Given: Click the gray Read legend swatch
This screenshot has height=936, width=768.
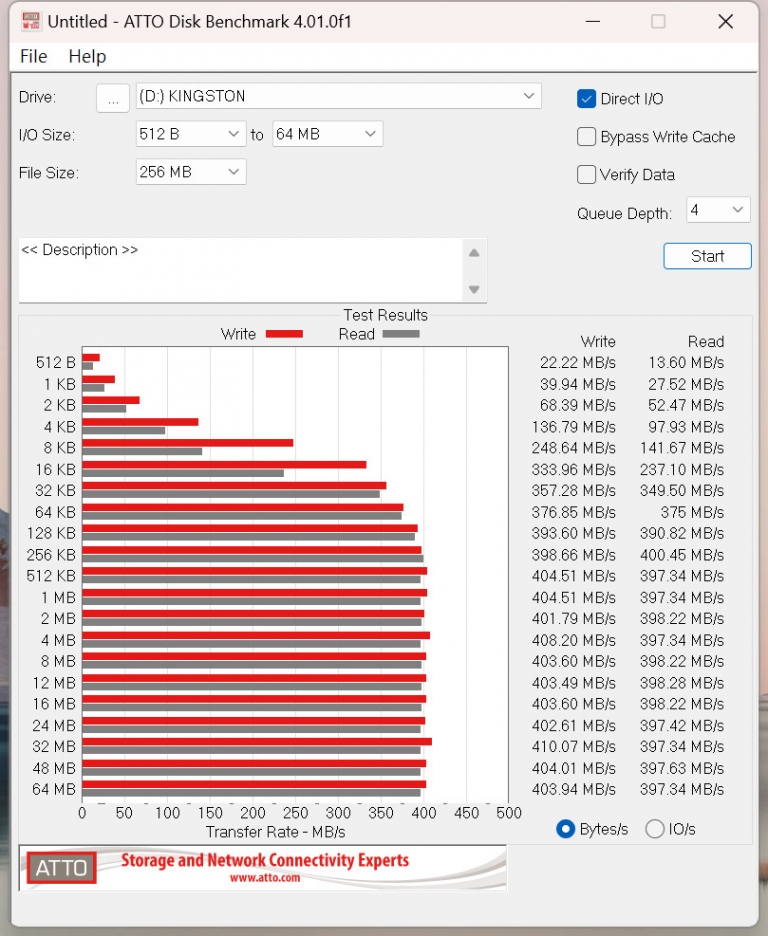Looking at the screenshot, I should pyautogui.click(x=401, y=334).
